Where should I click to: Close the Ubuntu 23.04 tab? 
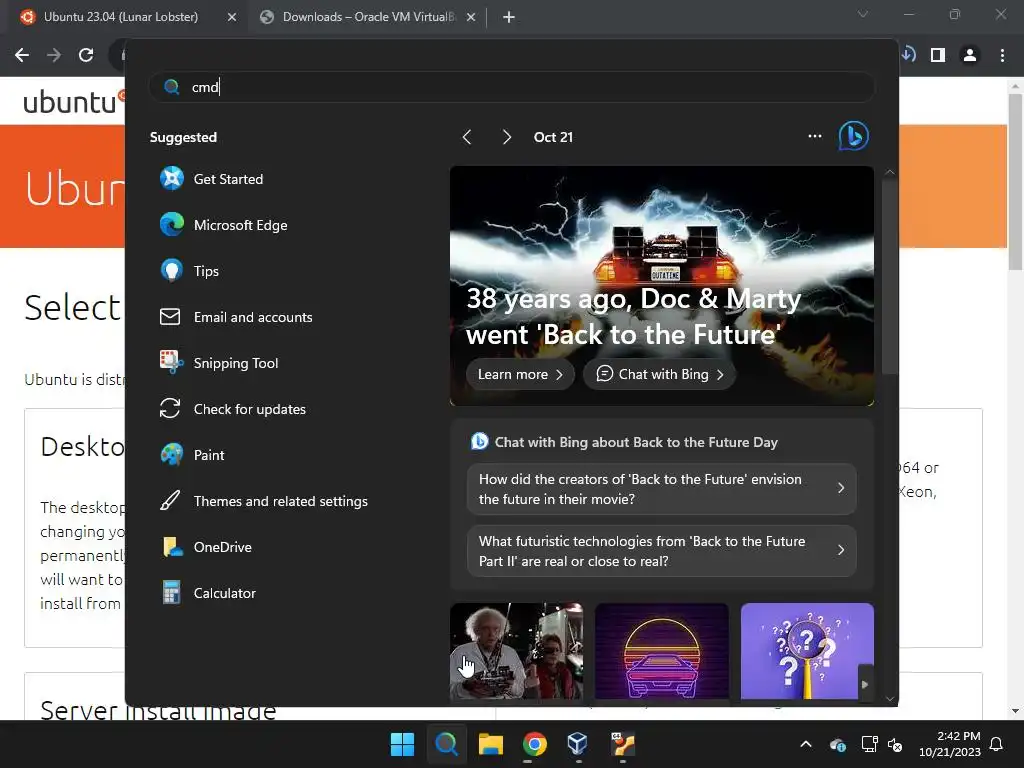click(232, 17)
